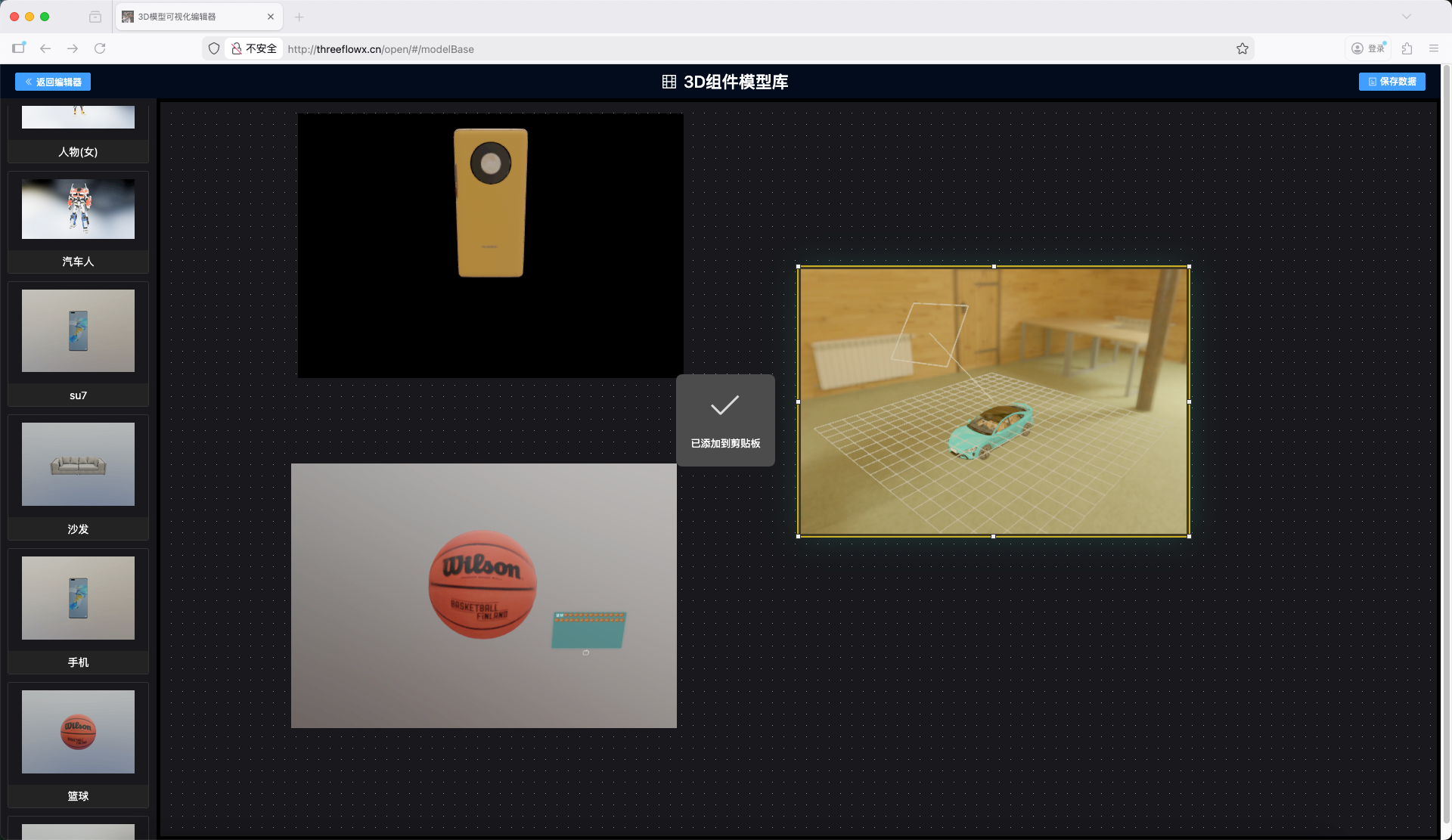
Task: Select the 沙发 sofa model thumbnail
Action: [78, 464]
